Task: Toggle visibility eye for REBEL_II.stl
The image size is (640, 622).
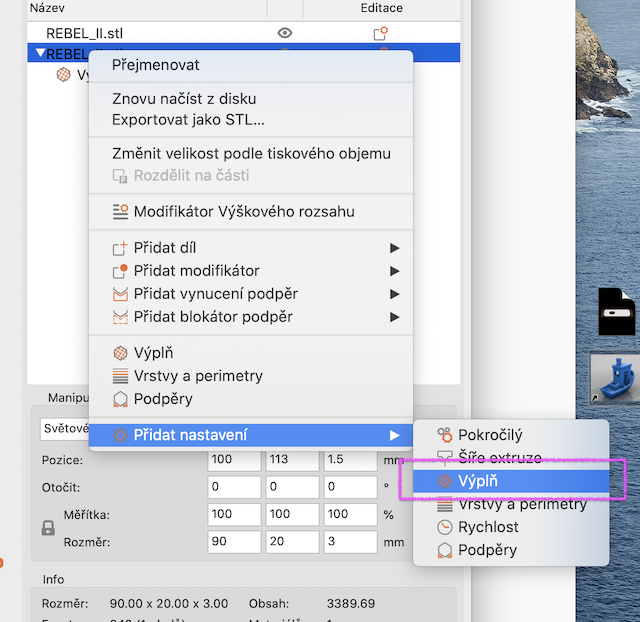Action: coord(285,33)
